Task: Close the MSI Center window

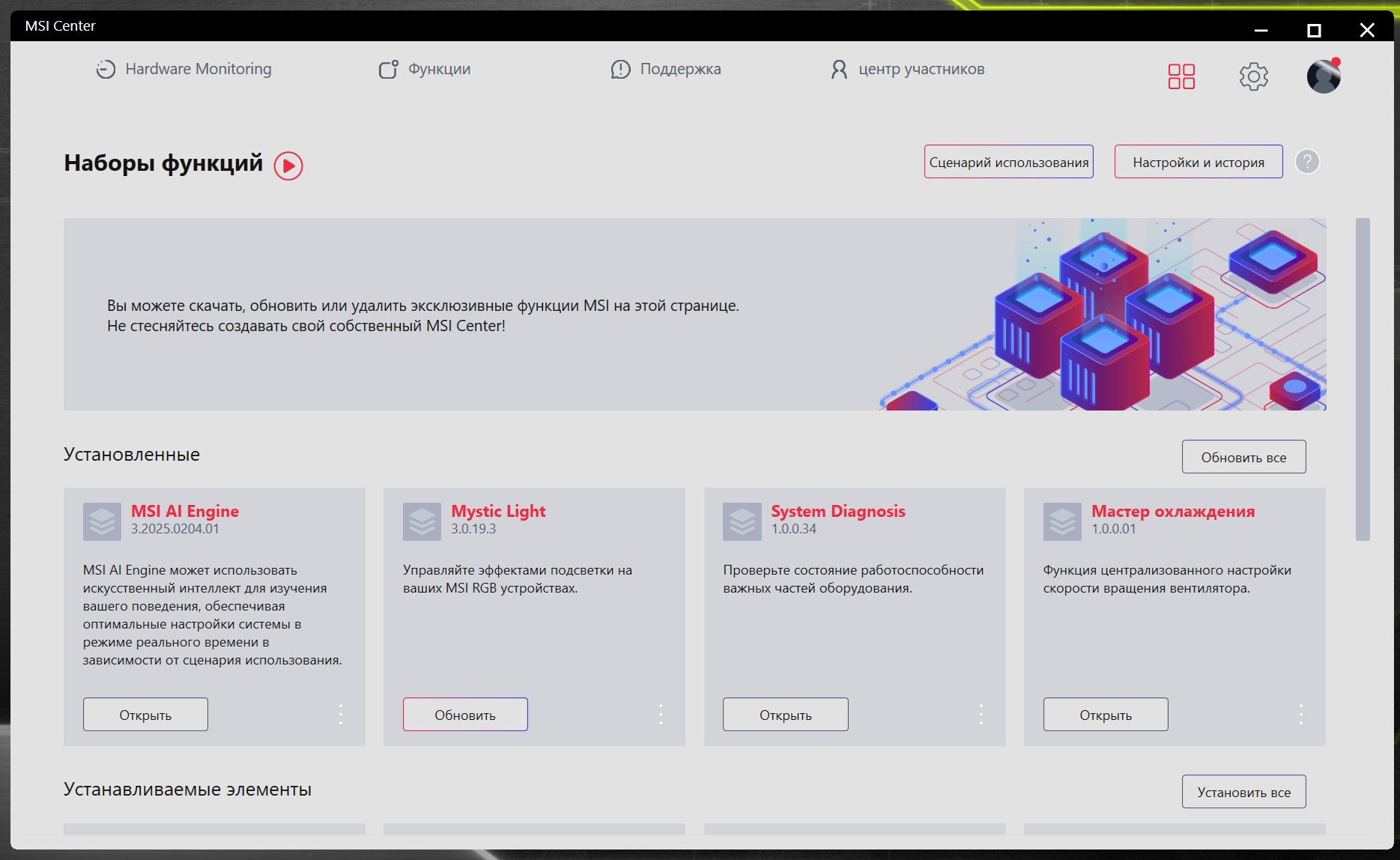Action: (1367, 30)
